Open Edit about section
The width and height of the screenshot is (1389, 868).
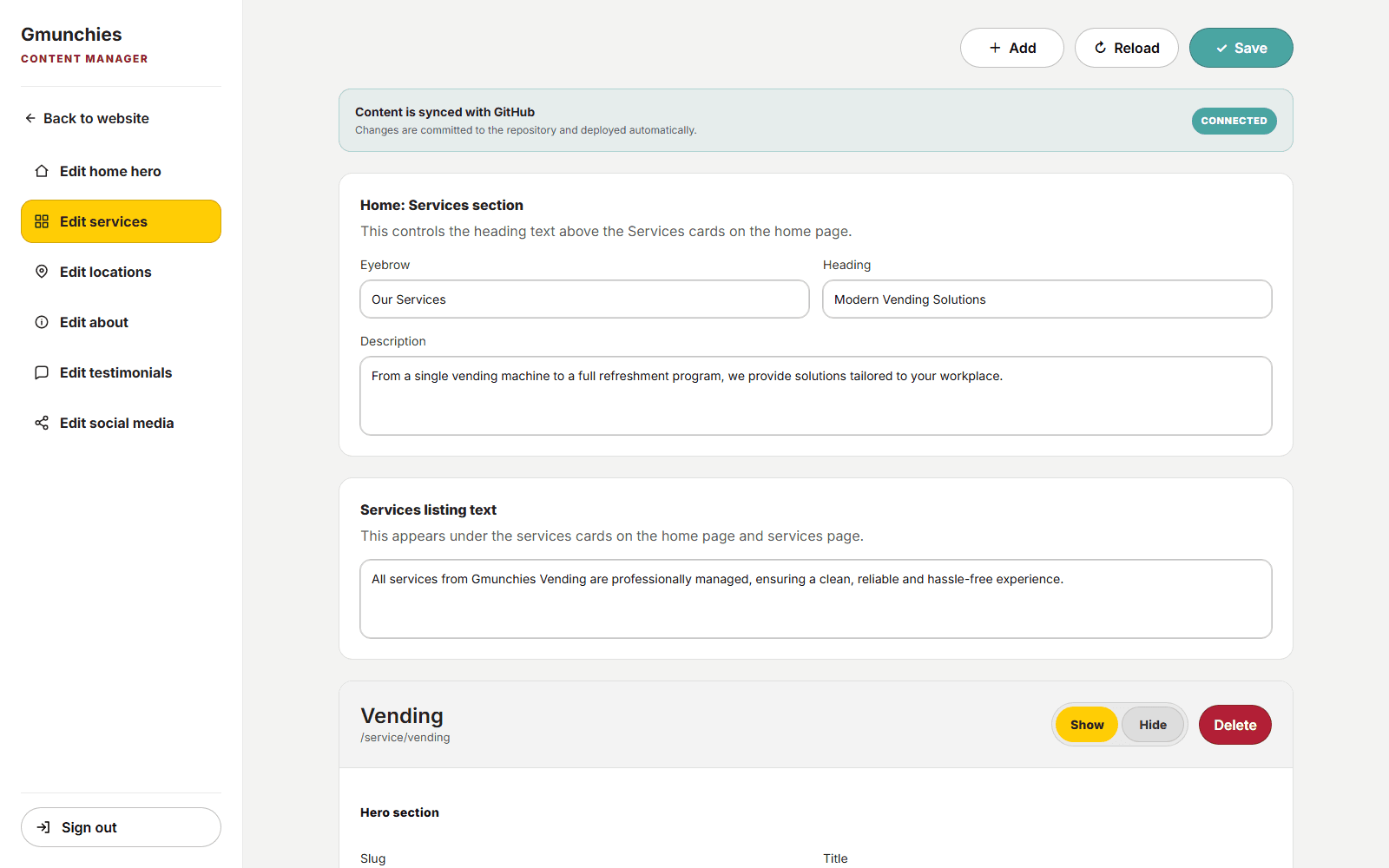pyautogui.click(x=121, y=322)
